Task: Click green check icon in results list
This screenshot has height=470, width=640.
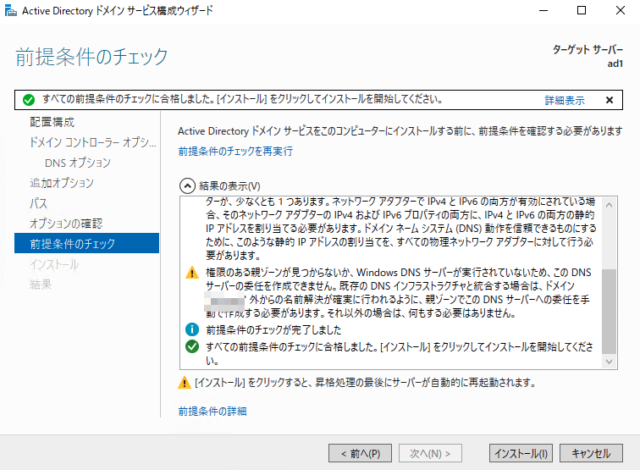Action: pos(192,346)
